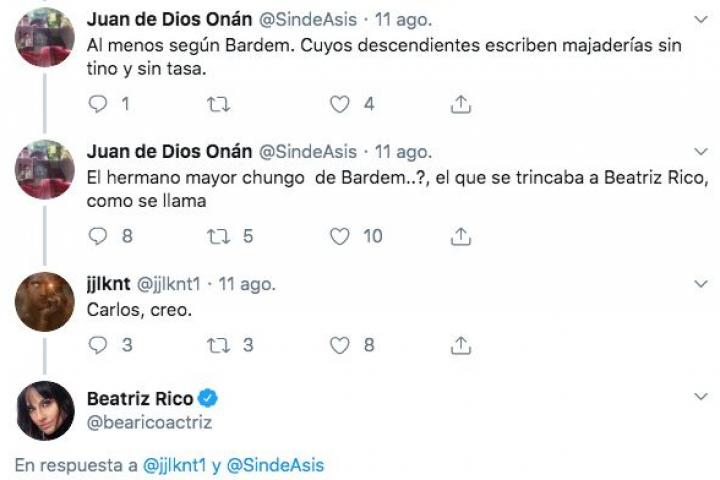This screenshot has height=480, width=720.
Task: Like jjlknt's 'Carlos, creo.' tweet
Action: (x=340, y=345)
